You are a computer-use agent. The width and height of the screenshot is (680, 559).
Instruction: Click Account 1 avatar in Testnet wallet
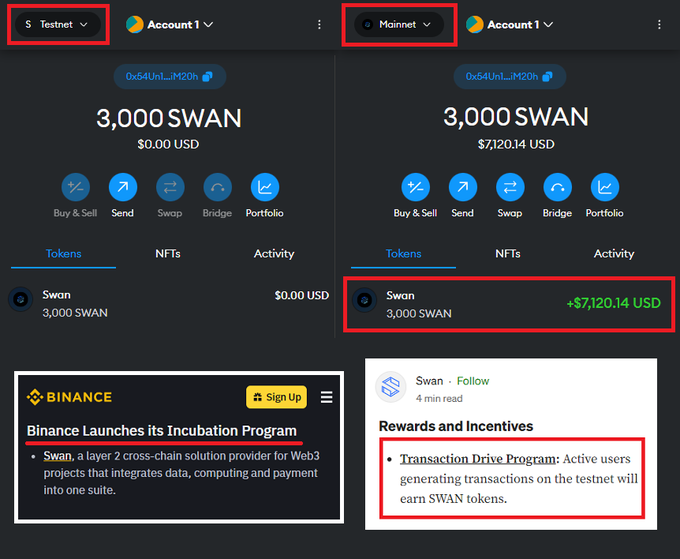click(135, 24)
